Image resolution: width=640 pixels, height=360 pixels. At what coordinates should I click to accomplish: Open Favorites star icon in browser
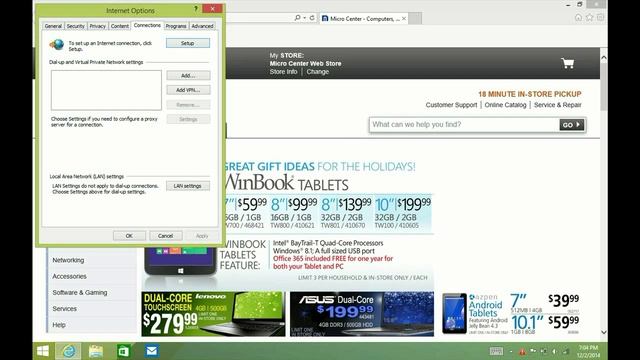click(589, 18)
